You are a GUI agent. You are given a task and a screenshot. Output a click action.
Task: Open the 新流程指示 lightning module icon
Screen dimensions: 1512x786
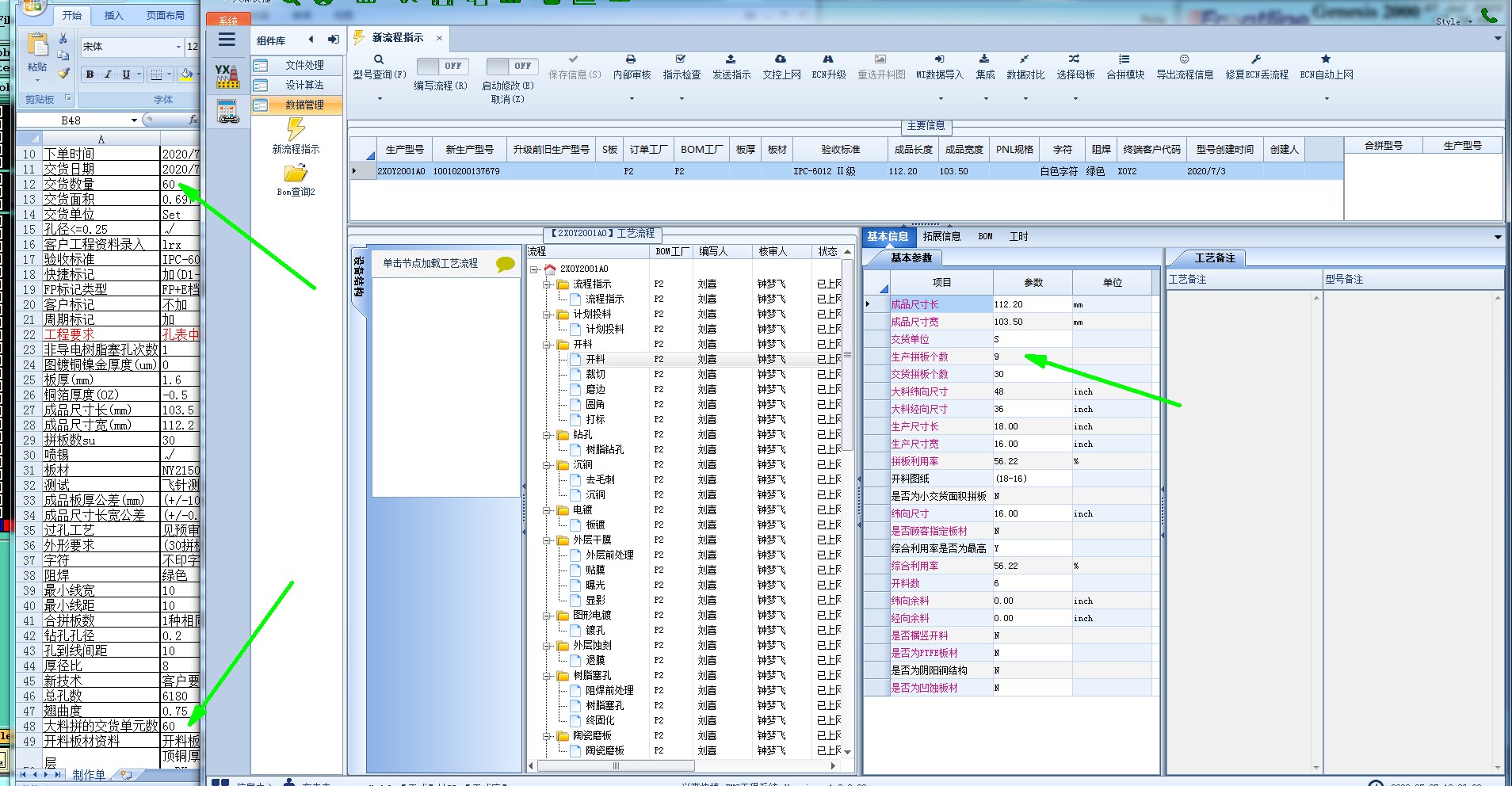pos(296,129)
